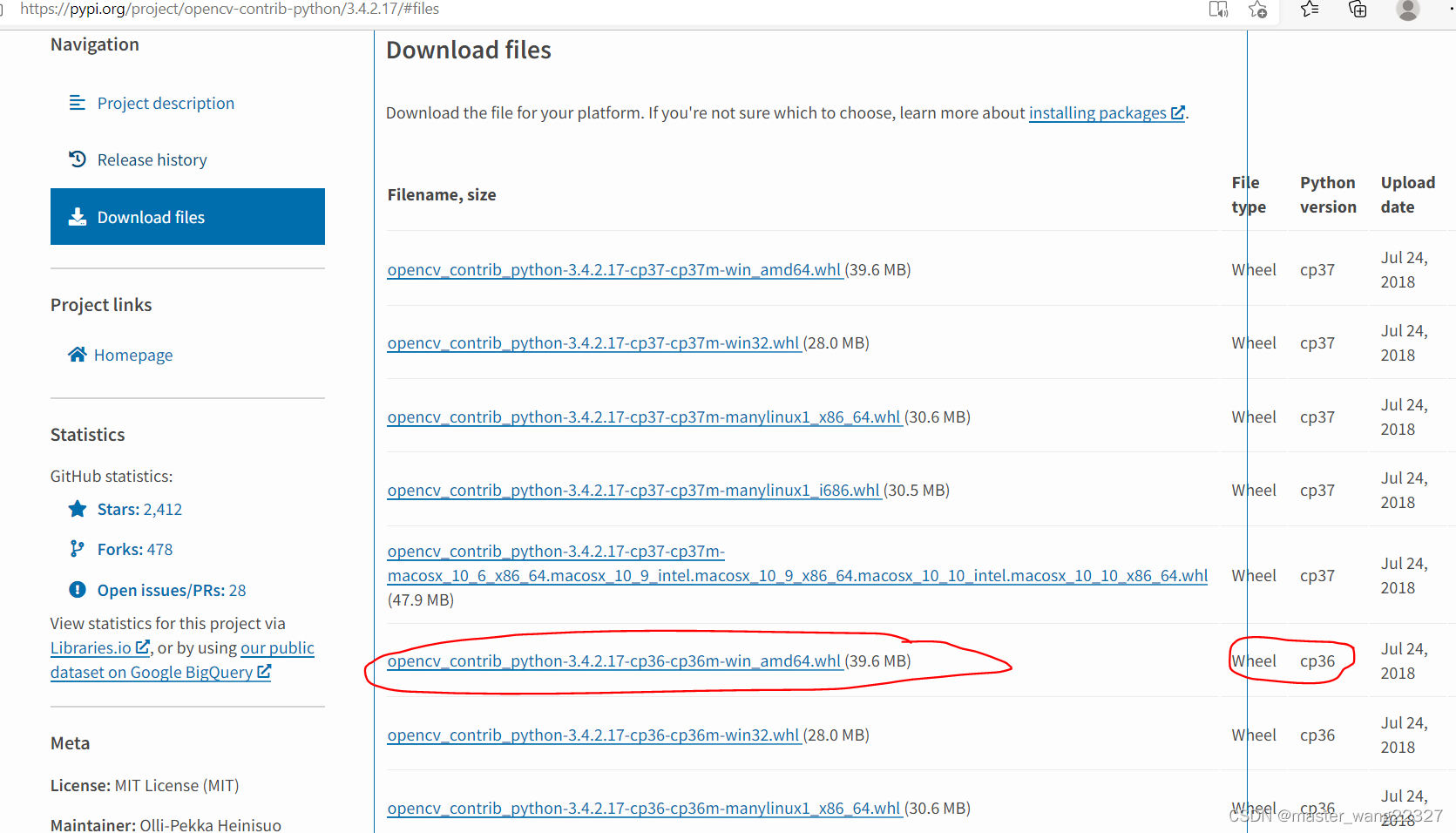Viewport: 1456px width, 833px height.
Task: Download cp37-cp37m-win32.whl file
Action: [593, 342]
